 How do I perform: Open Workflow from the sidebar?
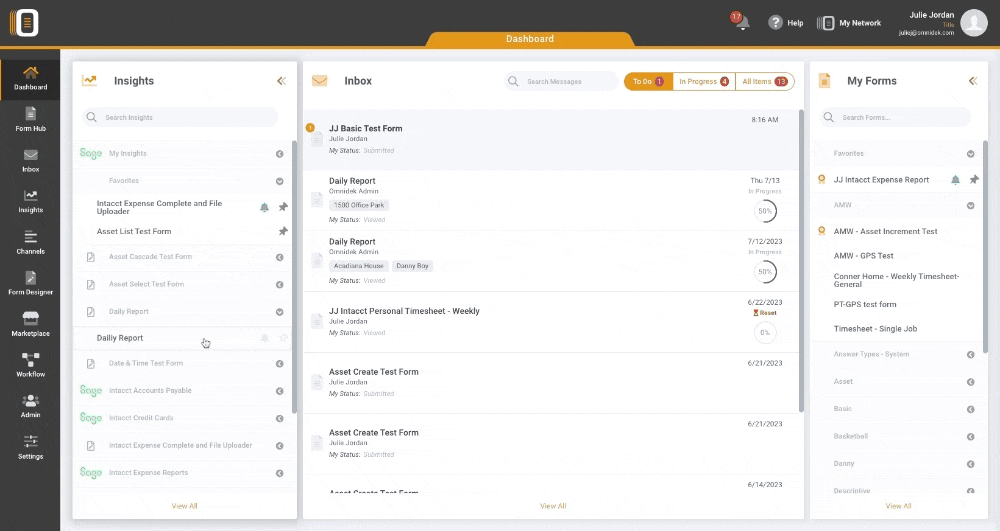30,365
